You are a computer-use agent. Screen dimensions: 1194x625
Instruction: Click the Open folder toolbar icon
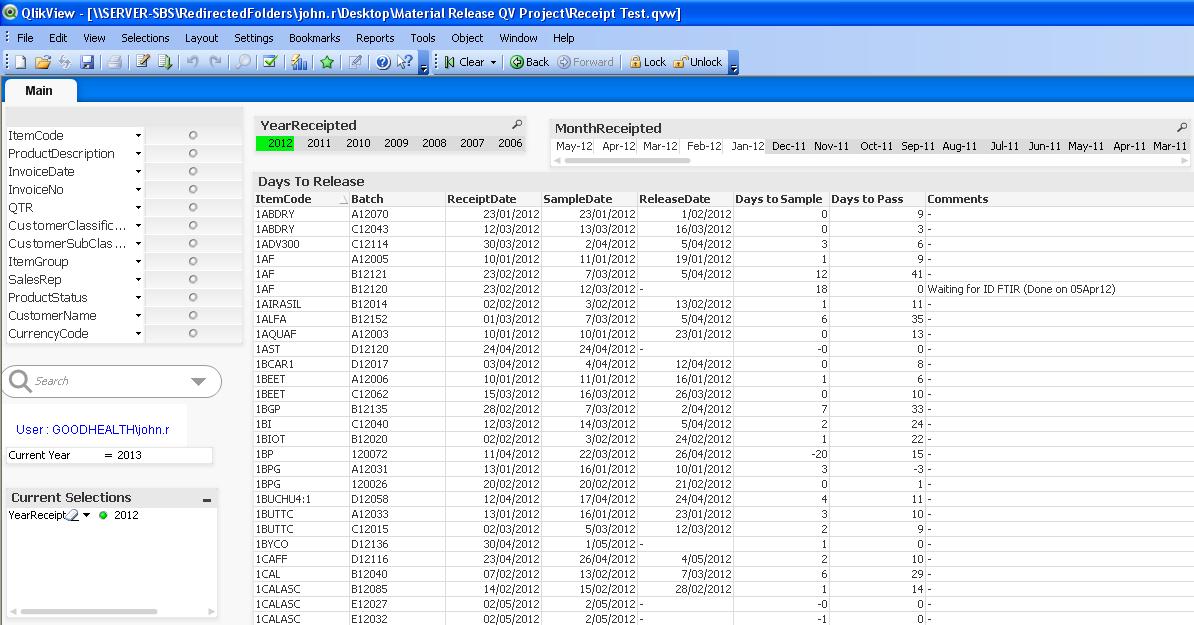[x=42, y=62]
